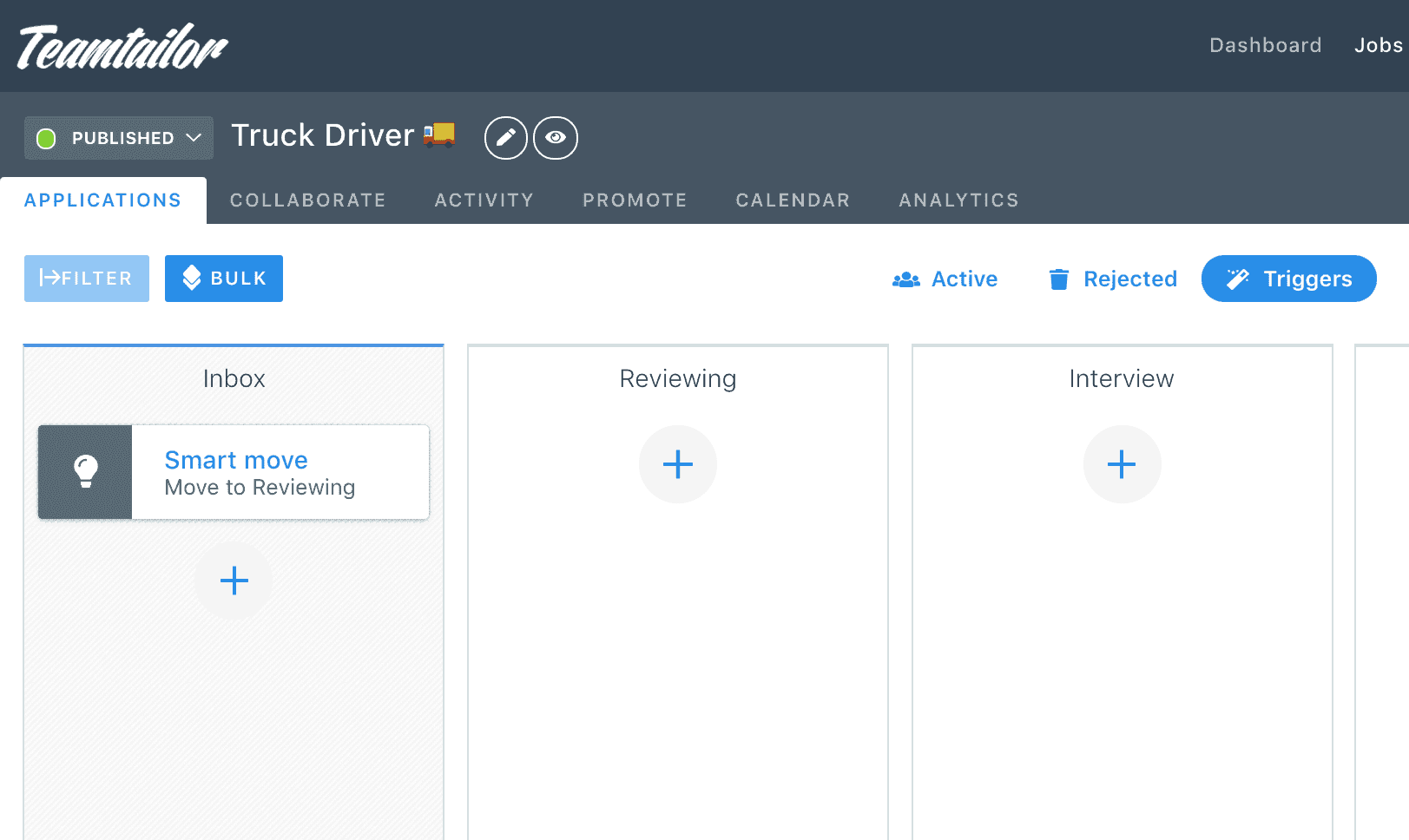Click the Smart move link
This screenshot has height=840, width=1409.
point(236,460)
